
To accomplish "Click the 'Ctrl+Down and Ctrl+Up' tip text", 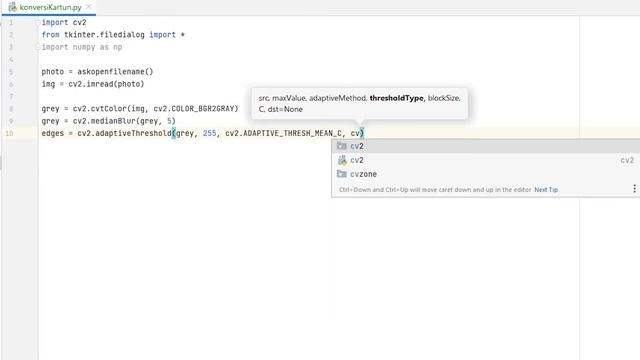I will [x=435, y=190].
